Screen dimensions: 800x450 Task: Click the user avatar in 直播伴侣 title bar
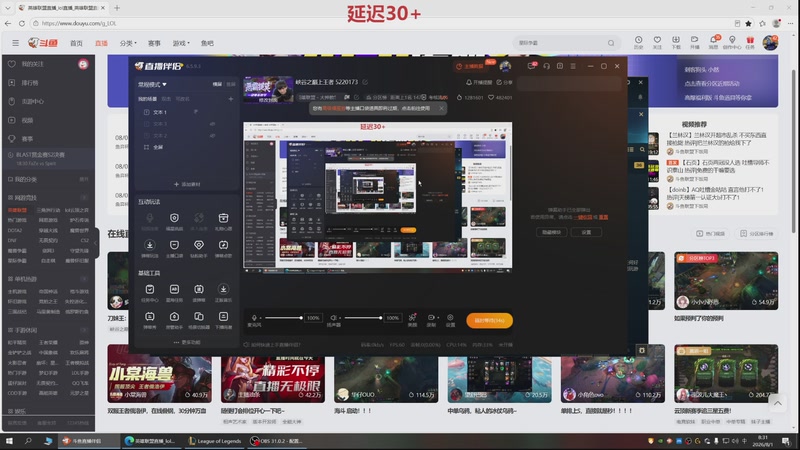(505, 66)
